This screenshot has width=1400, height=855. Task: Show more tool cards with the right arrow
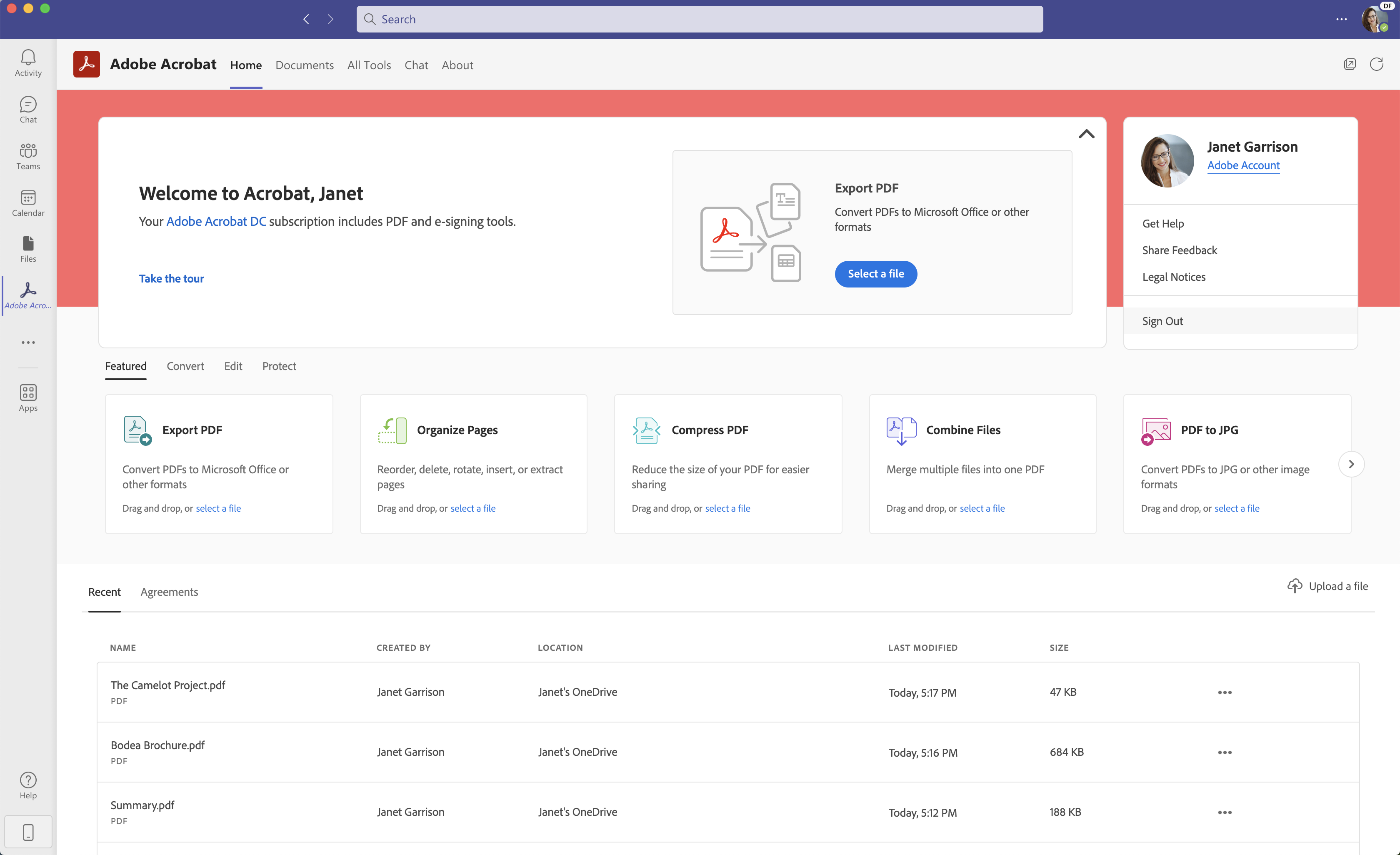(1352, 464)
